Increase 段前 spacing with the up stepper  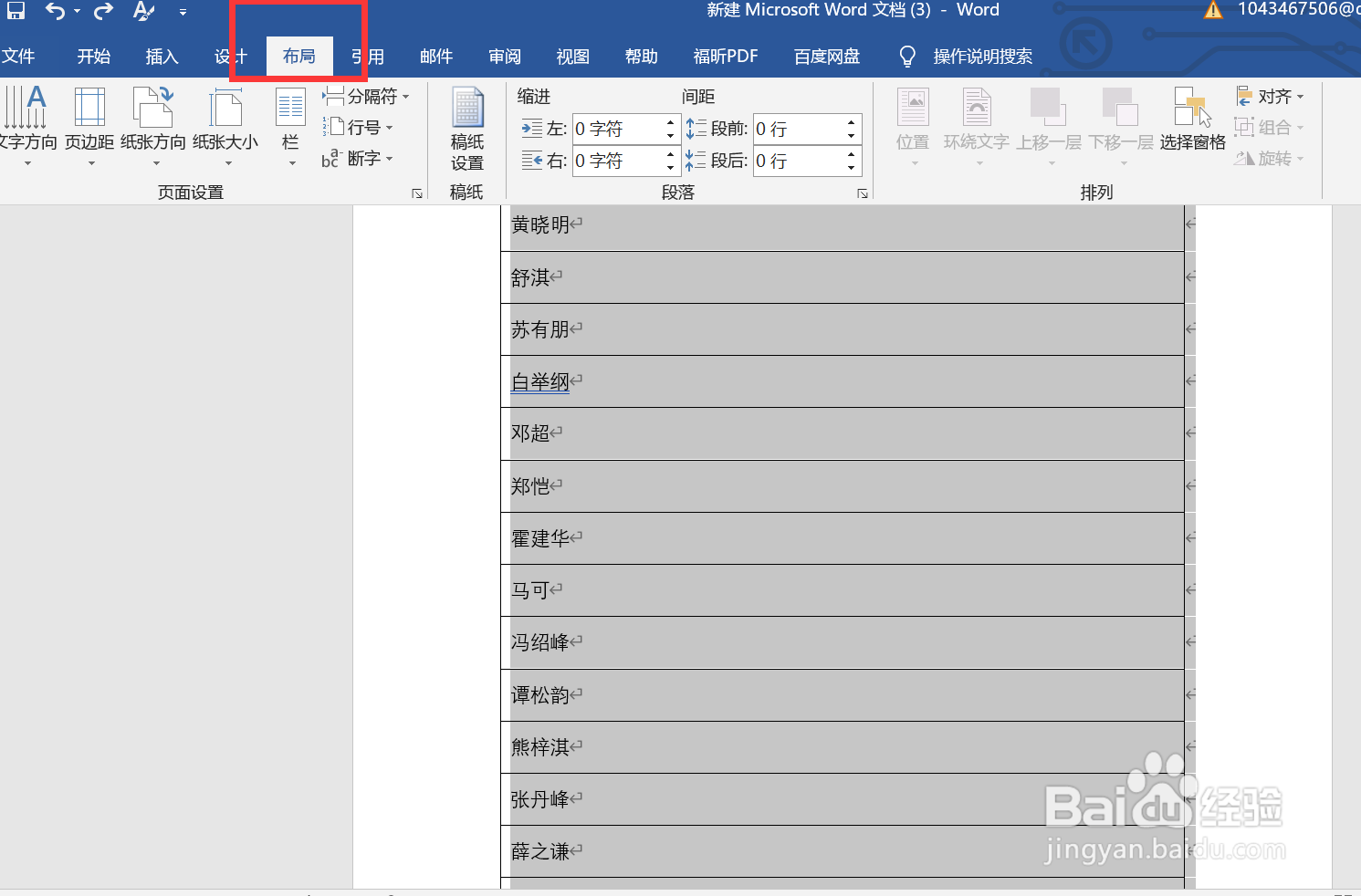pos(850,122)
